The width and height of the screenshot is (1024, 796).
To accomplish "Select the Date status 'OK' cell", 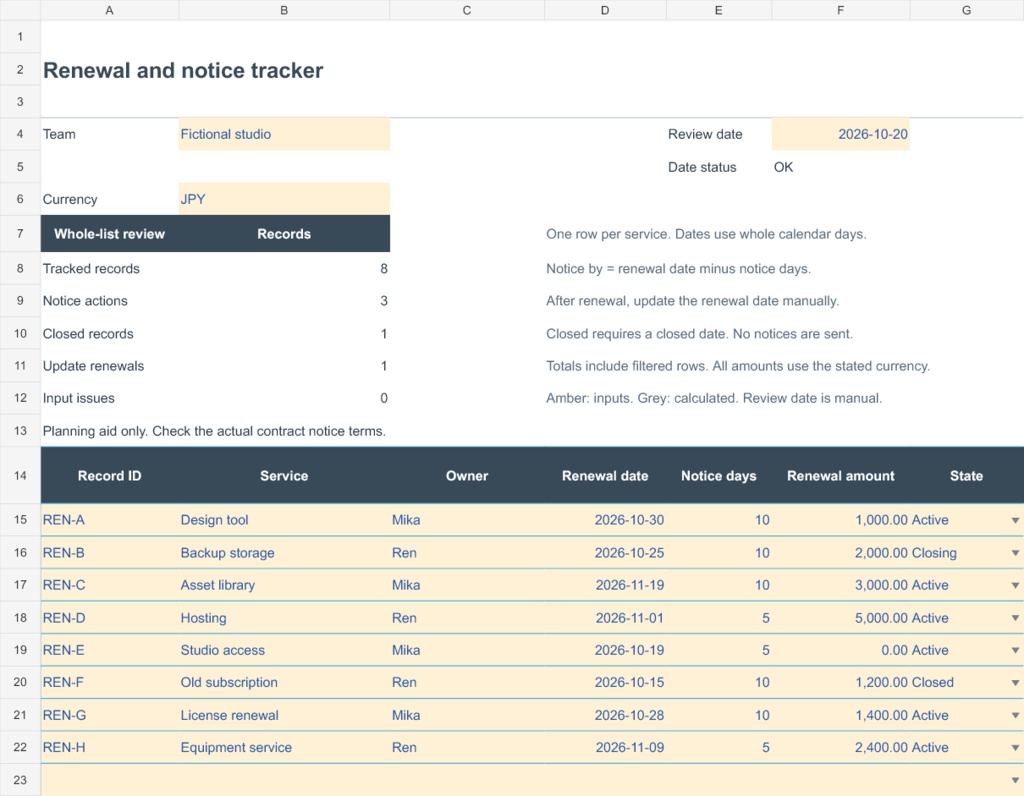I will coord(840,167).
